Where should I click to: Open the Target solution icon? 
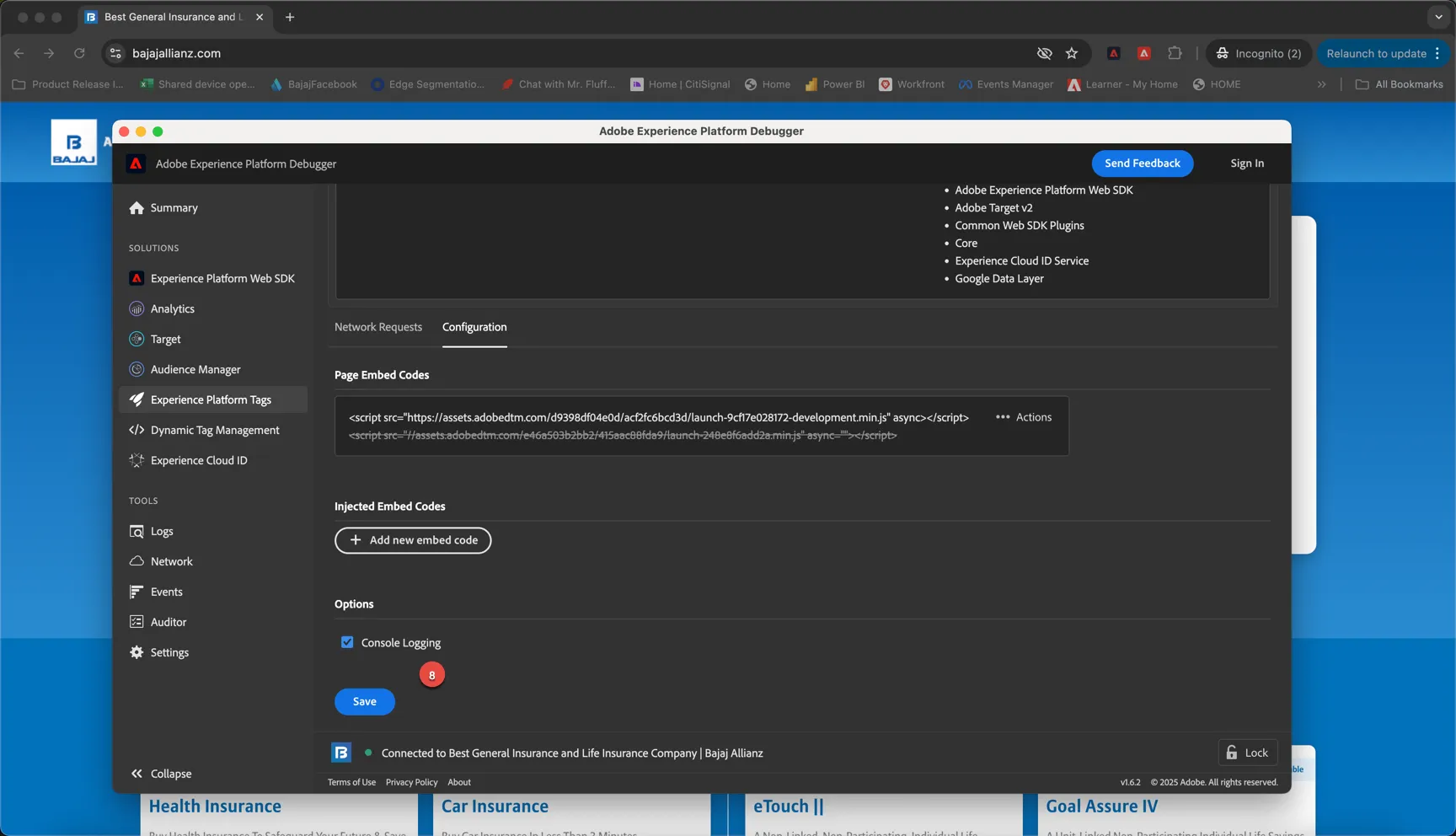(136, 340)
